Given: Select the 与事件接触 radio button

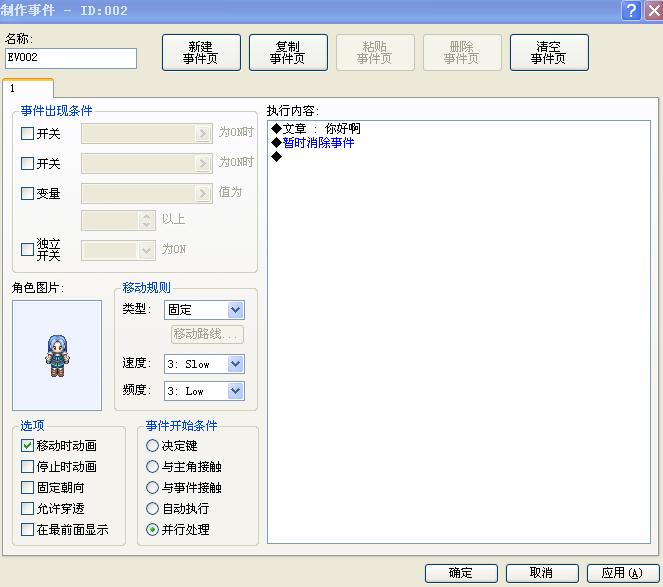Looking at the screenshot, I should tap(152, 487).
